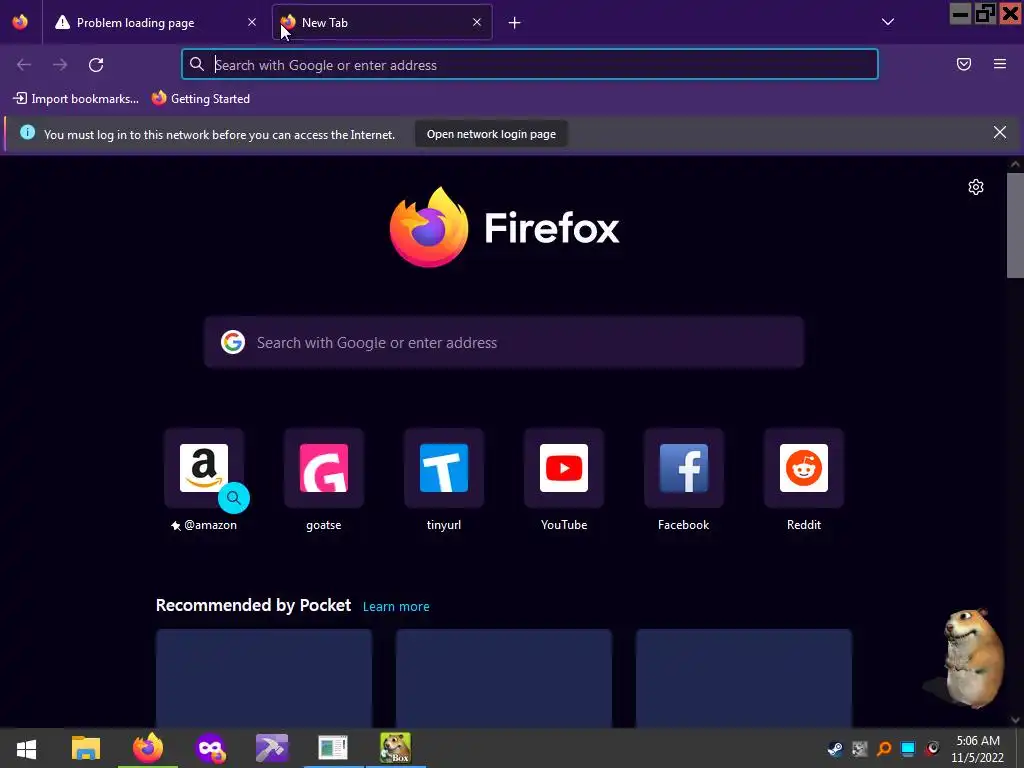Personalize new tab with gear icon

(x=976, y=187)
